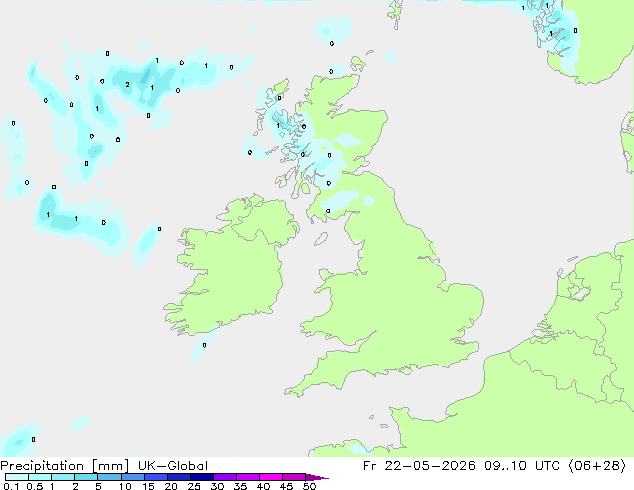Click the 0.5–1 mm legend color swatch
The height and width of the screenshot is (490, 634).
click(40, 477)
